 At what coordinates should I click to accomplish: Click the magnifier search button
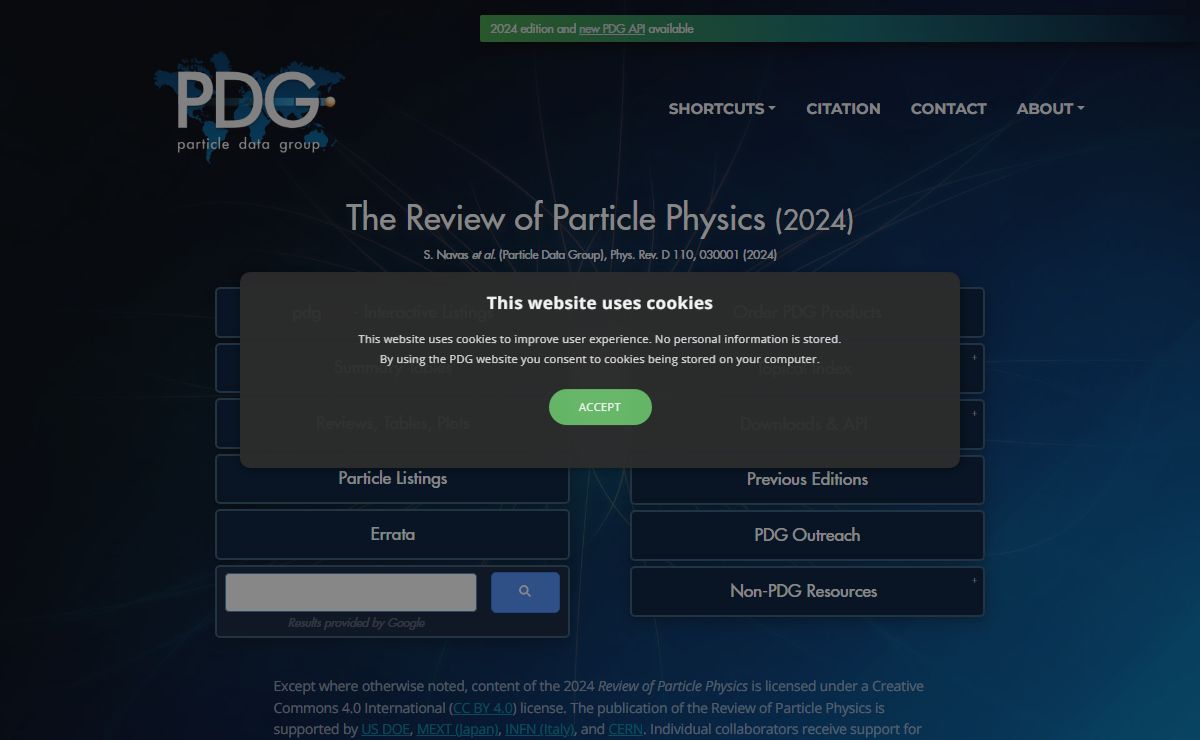coord(525,592)
